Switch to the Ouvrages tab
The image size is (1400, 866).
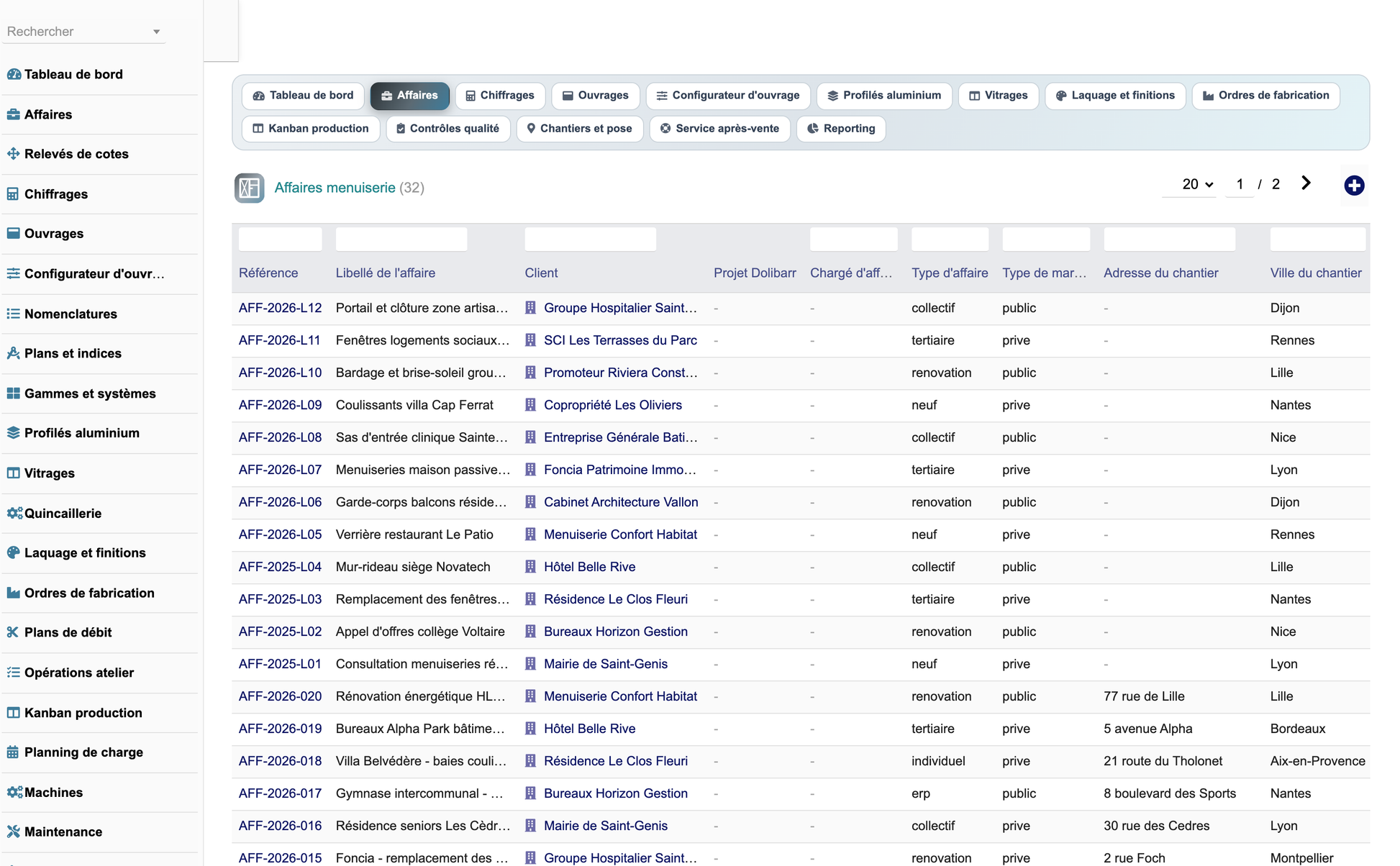coord(596,96)
